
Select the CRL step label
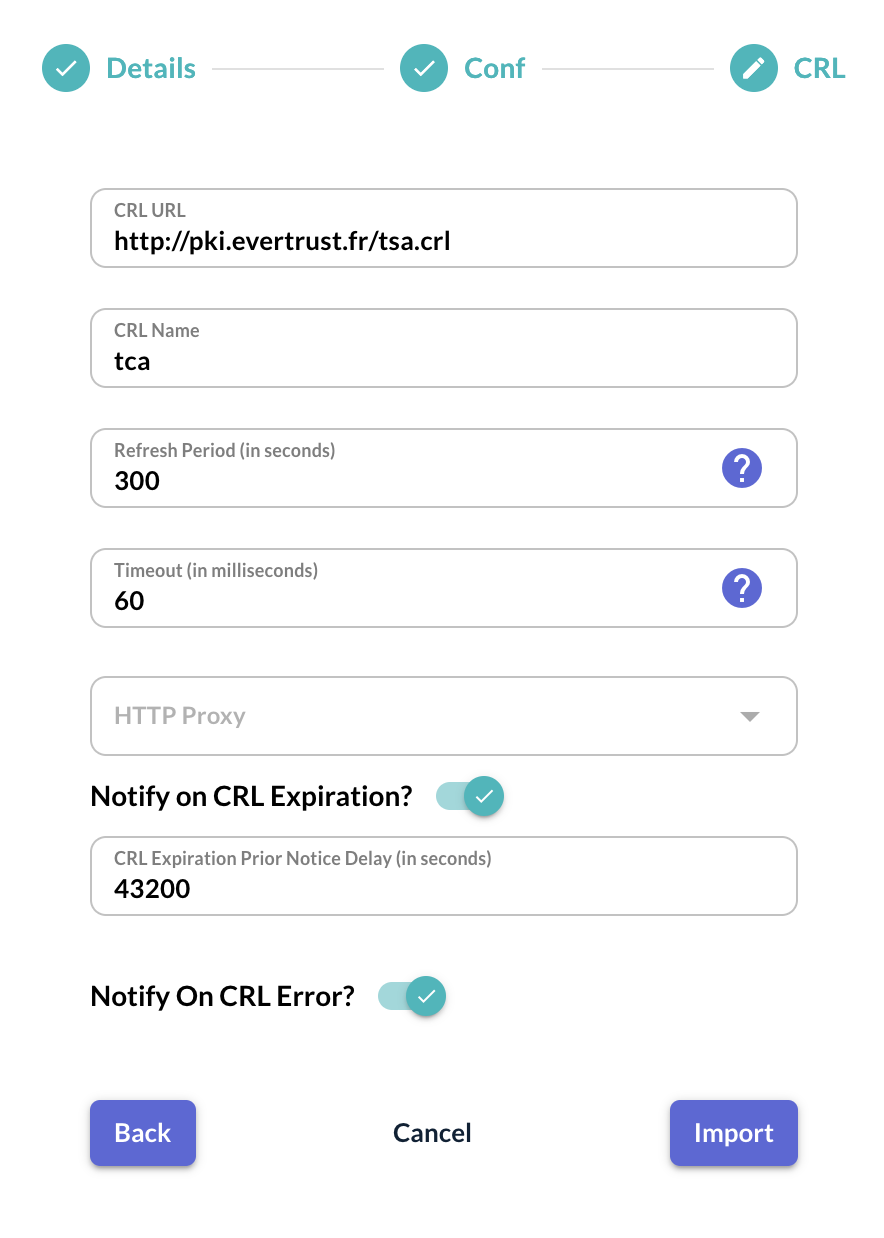click(819, 68)
